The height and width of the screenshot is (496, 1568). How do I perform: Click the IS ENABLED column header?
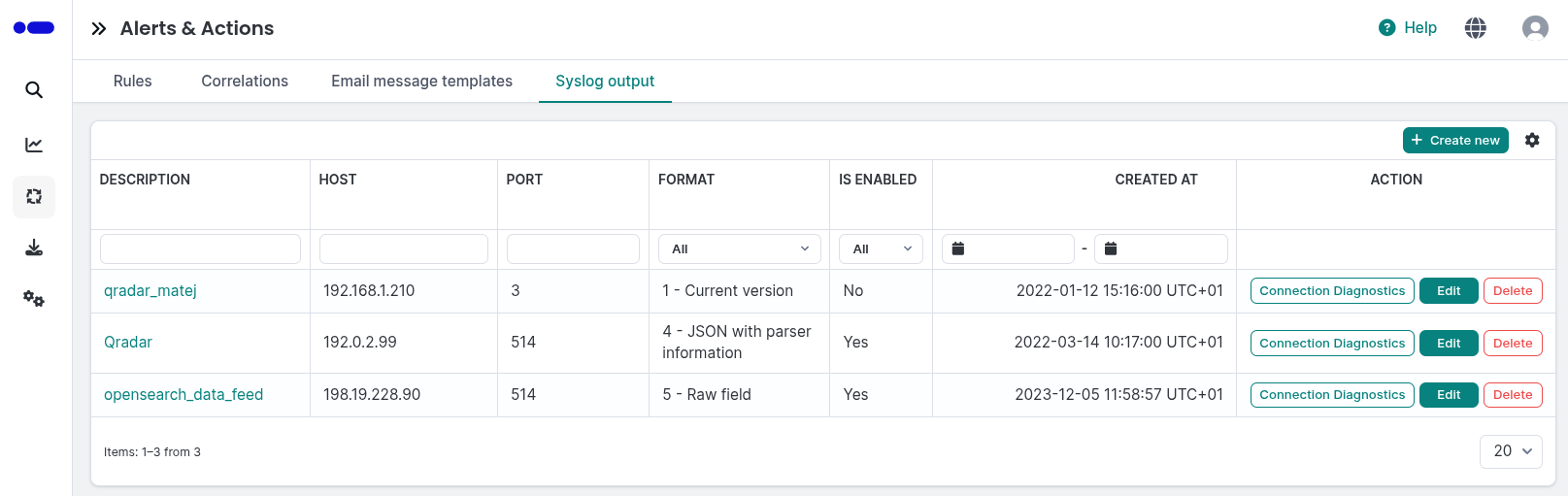click(x=878, y=180)
